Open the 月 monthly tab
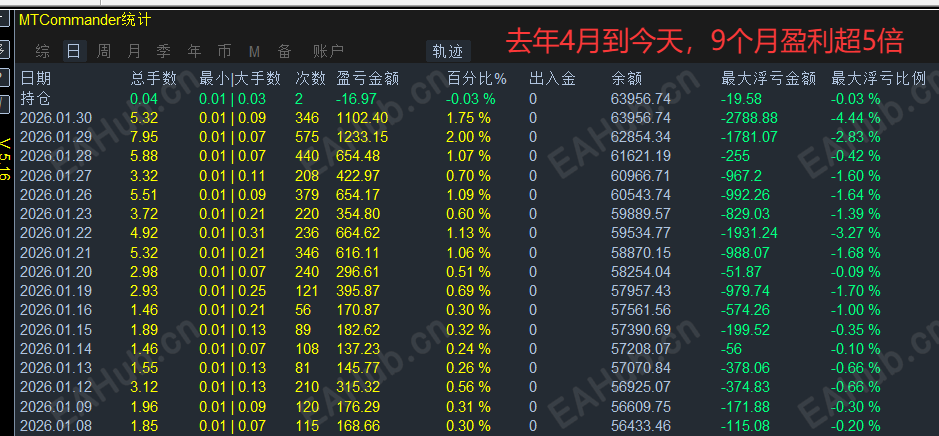The height and width of the screenshot is (436, 939). click(134, 52)
